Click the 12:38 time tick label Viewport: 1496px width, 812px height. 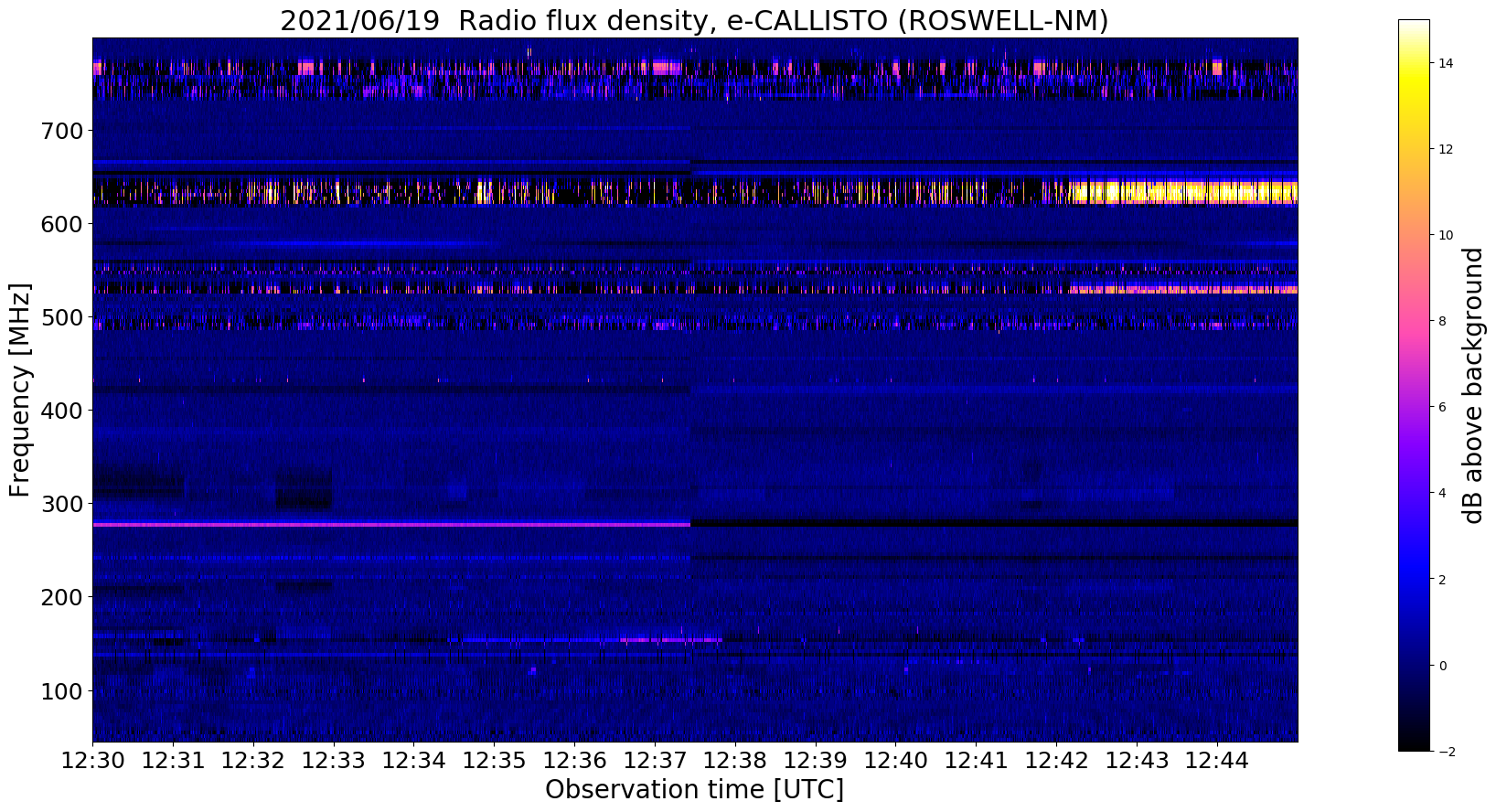[x=735, y=760]
